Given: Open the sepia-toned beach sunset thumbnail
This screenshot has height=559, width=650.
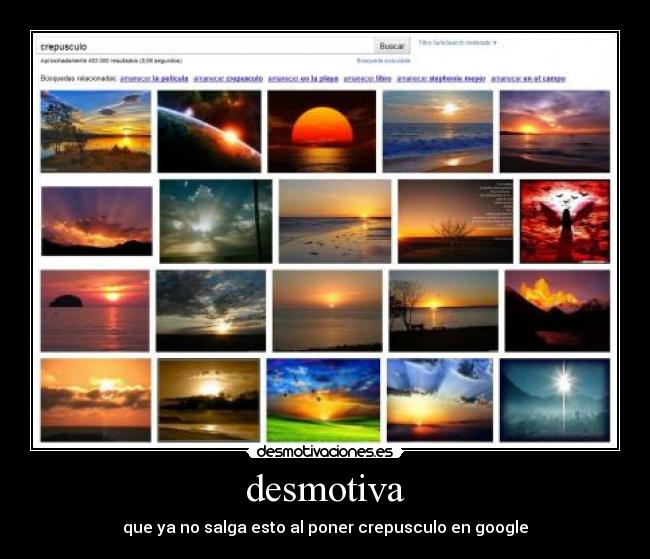Looking at the screenshot, I should [209, 400].
